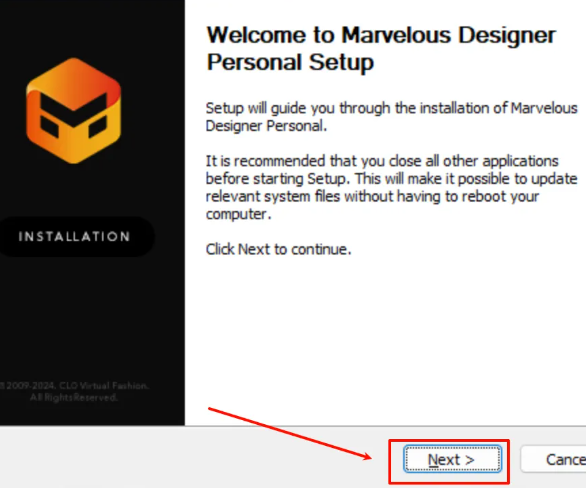Image resolution: width=586 pixels, height=488 pixels.
Task: Cancel the Marvelous Designer setup
Action: coord(554,459)
